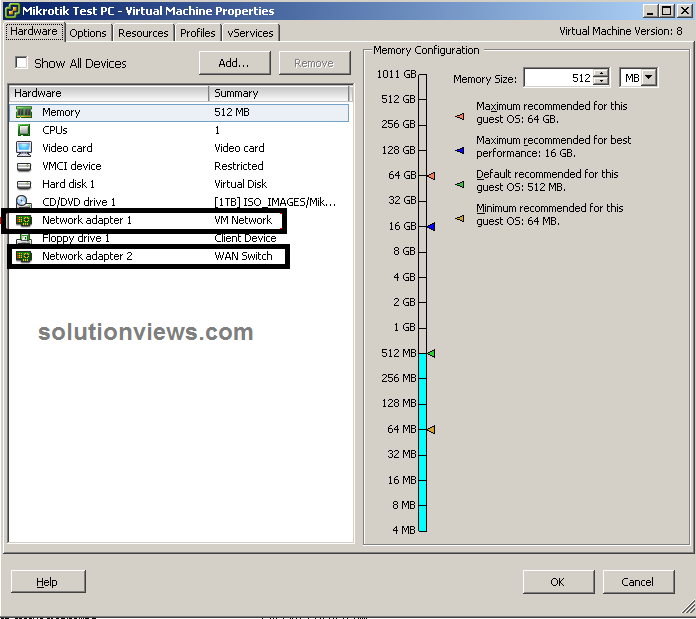Viewport: 696px width, 619px height.
Task: Click the 1 GB tick on memory scale
Action: [x=423, y=328]
